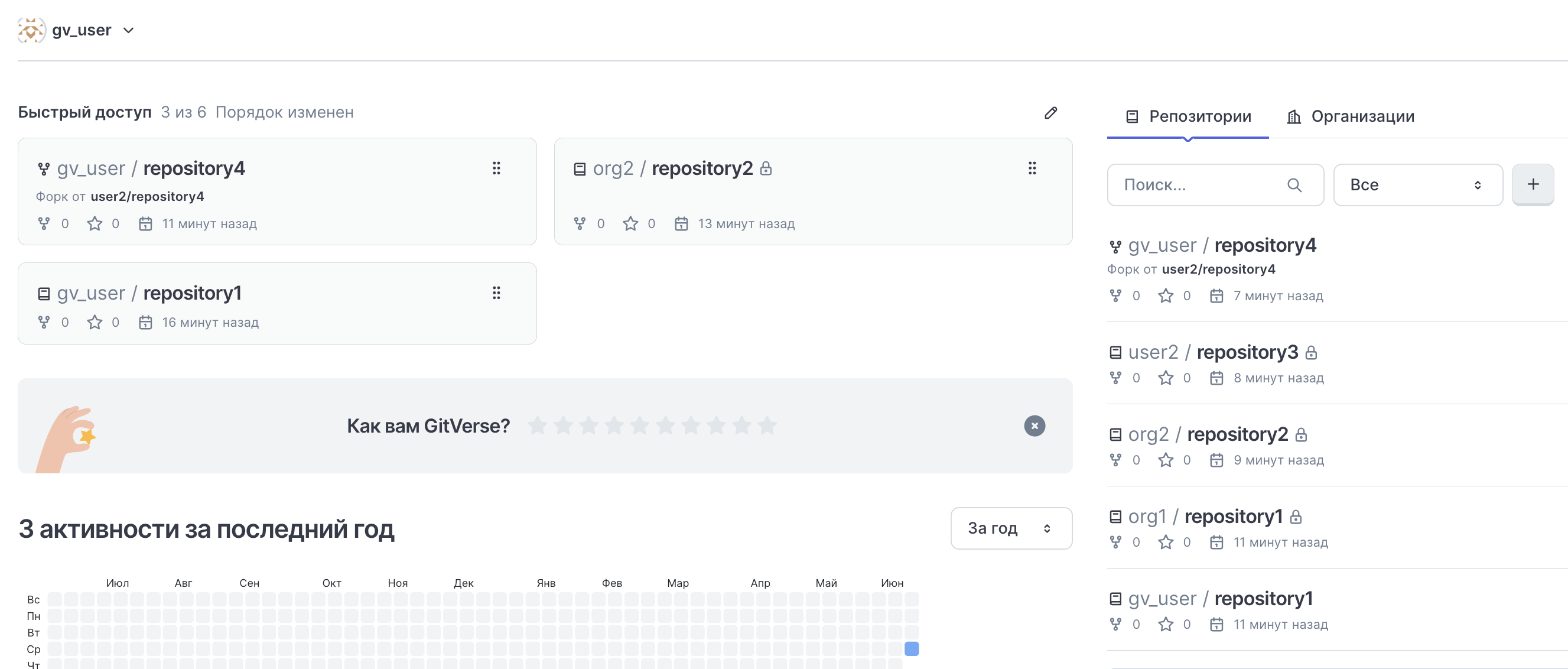Open org1/repository1 in the sidebar list
The image size is (1568, 669).
[1205, 516]
